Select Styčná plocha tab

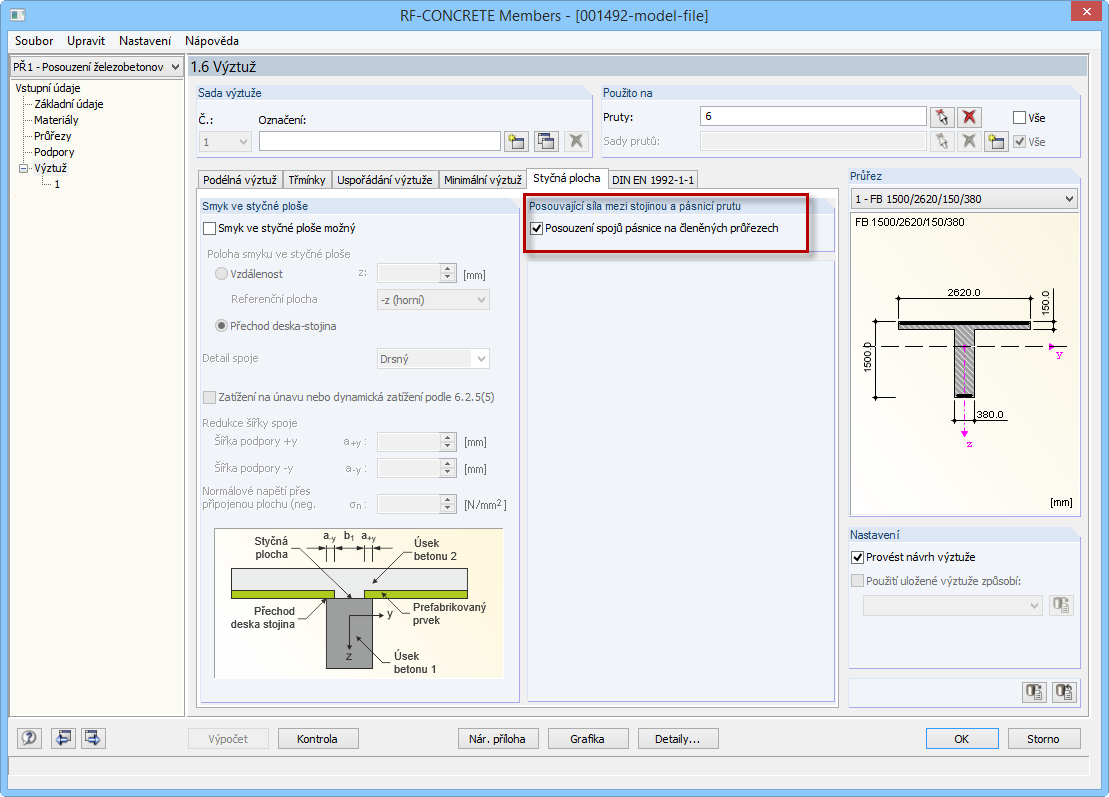(x=567, y=178)
